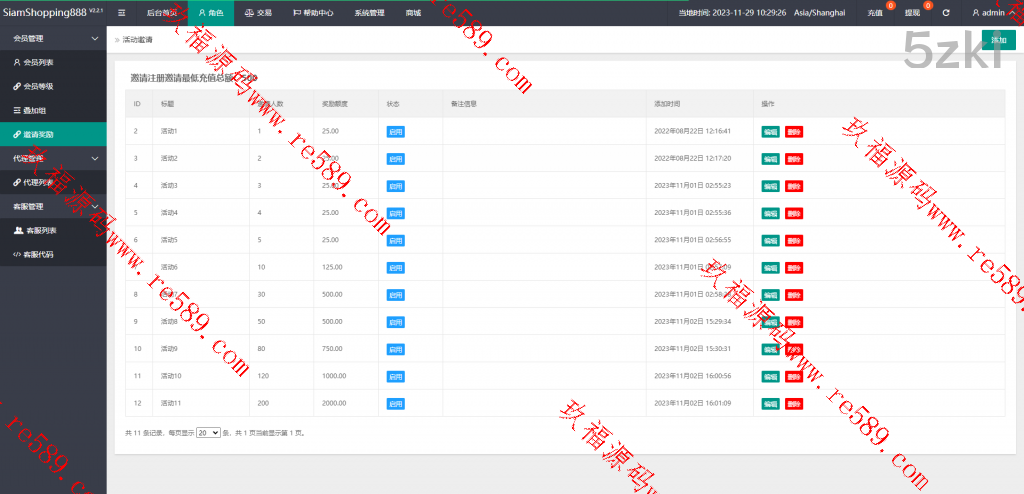
Task: Click 编辑 for the 活动2 row
Action: [x=770, y=159]
